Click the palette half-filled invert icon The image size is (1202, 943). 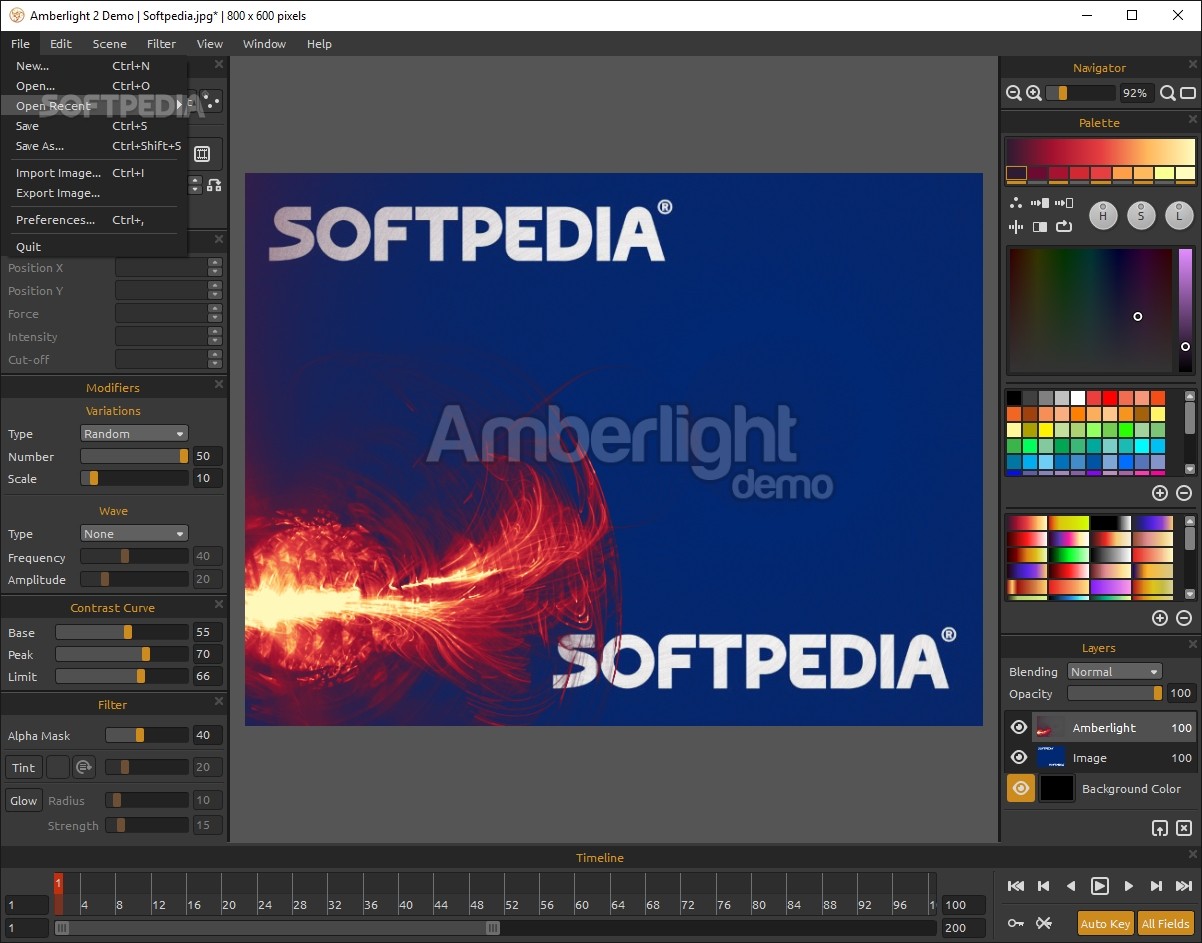[1040, 227]
